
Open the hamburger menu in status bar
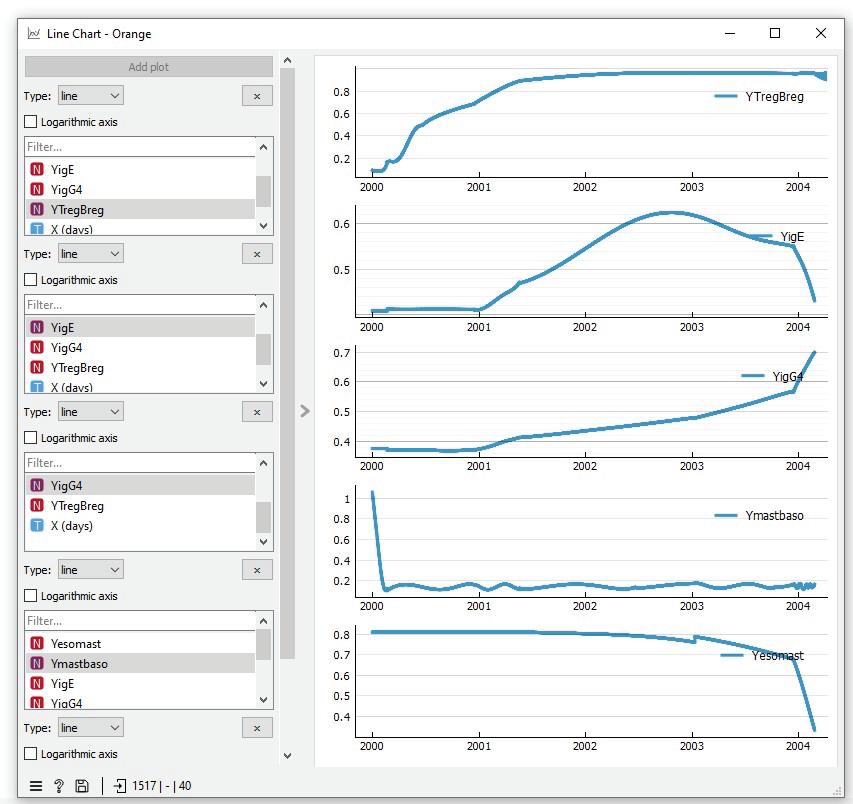tap(36, 786)
